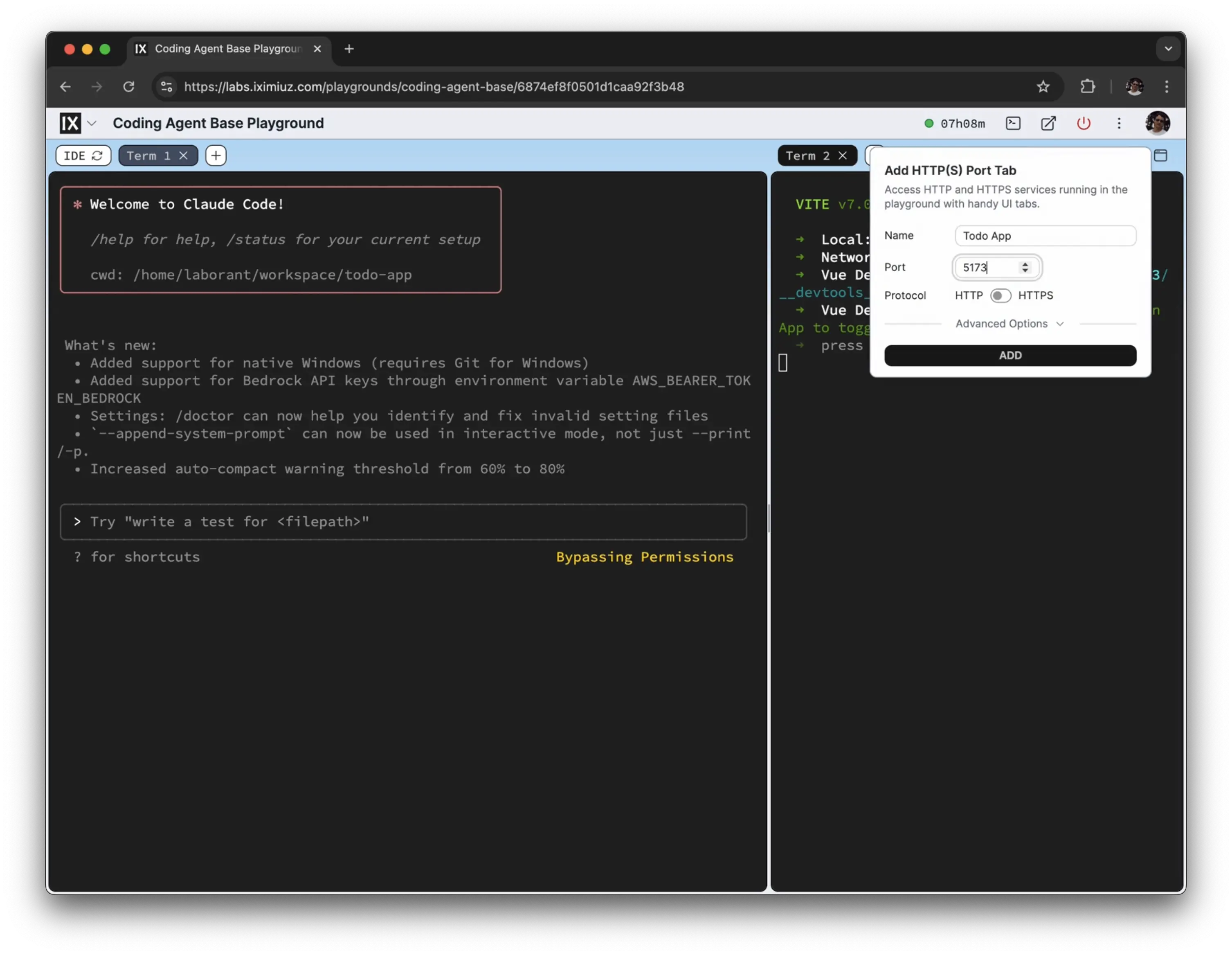Close the Term 2 tab
Viewport: 1232px width, 955px height.
click(x=842, y=156)
